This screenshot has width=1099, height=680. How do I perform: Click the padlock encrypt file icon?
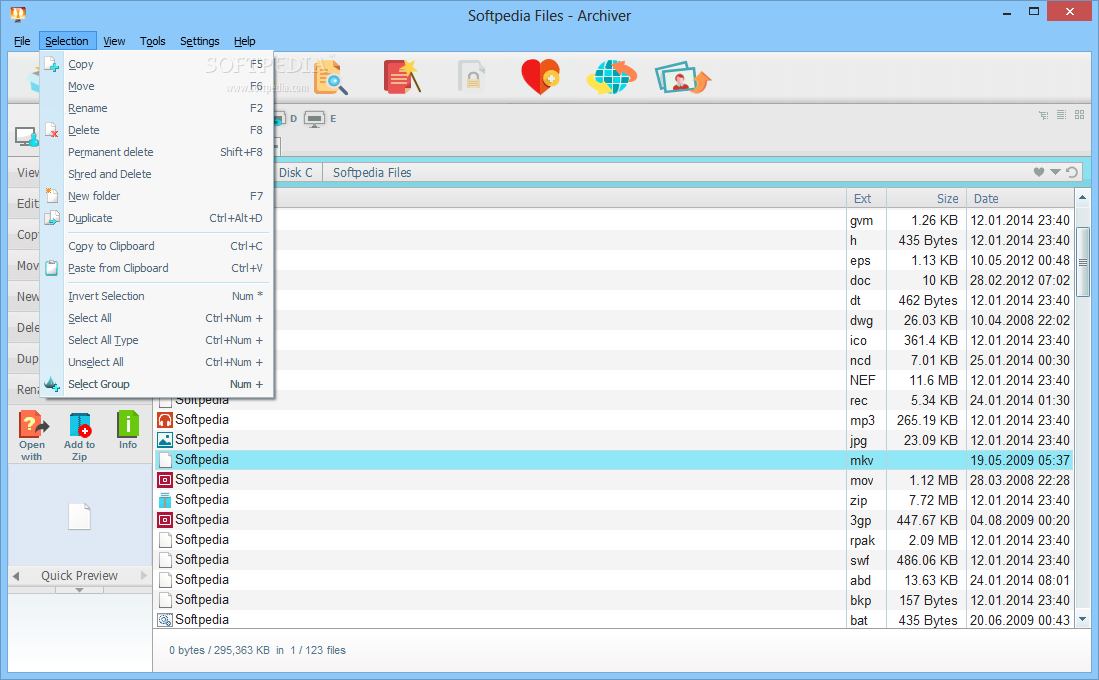(472, 76)
